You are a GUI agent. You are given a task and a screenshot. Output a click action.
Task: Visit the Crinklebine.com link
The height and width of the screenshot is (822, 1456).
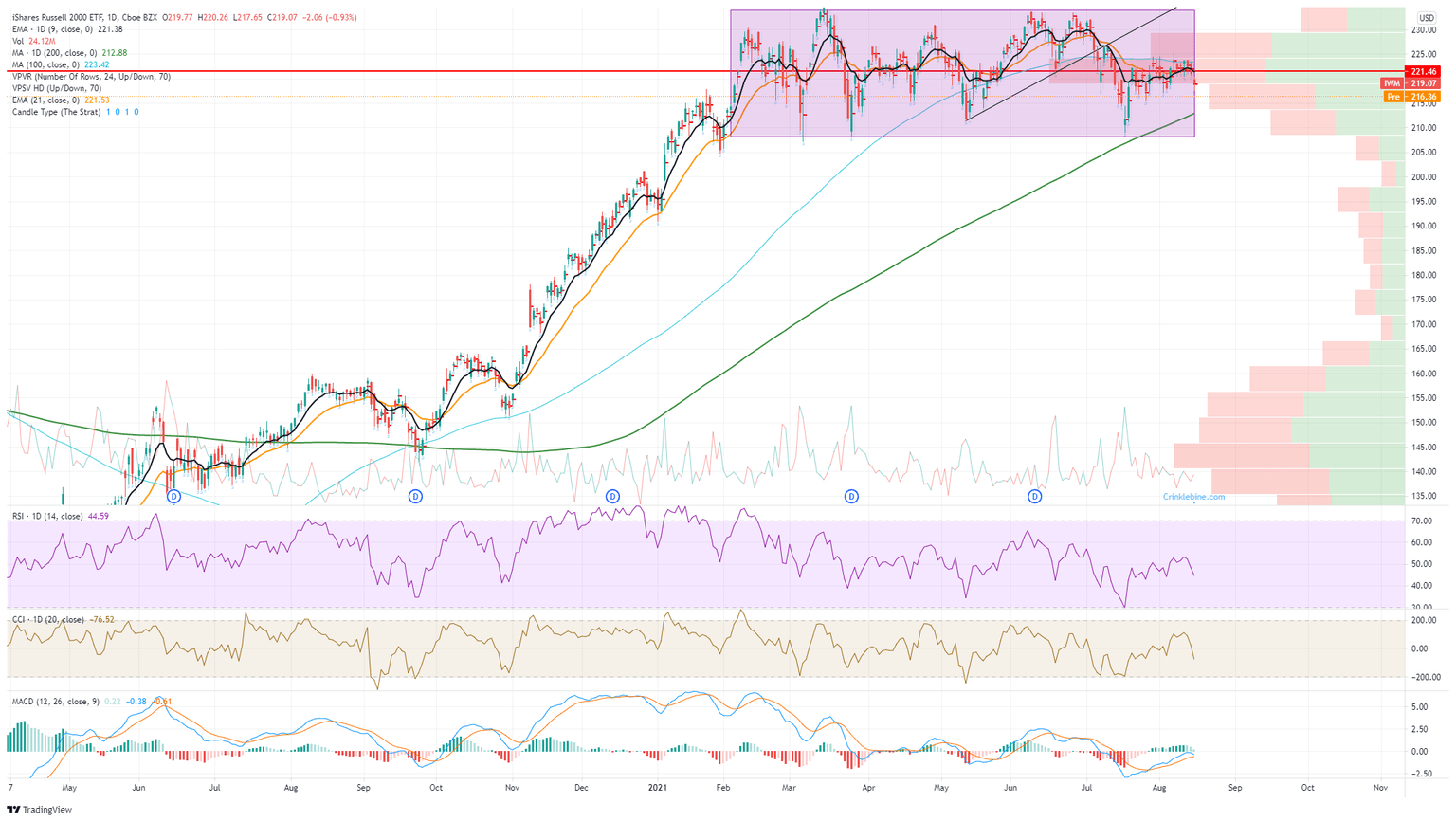[x=1193, y=497]
